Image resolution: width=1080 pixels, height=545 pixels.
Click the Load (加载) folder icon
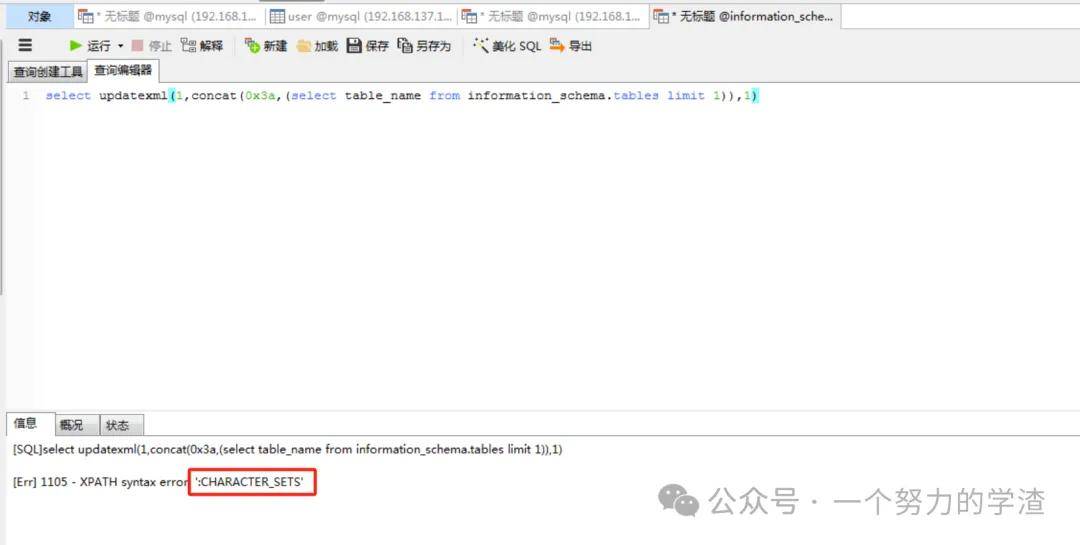click(x=304, y=46)
